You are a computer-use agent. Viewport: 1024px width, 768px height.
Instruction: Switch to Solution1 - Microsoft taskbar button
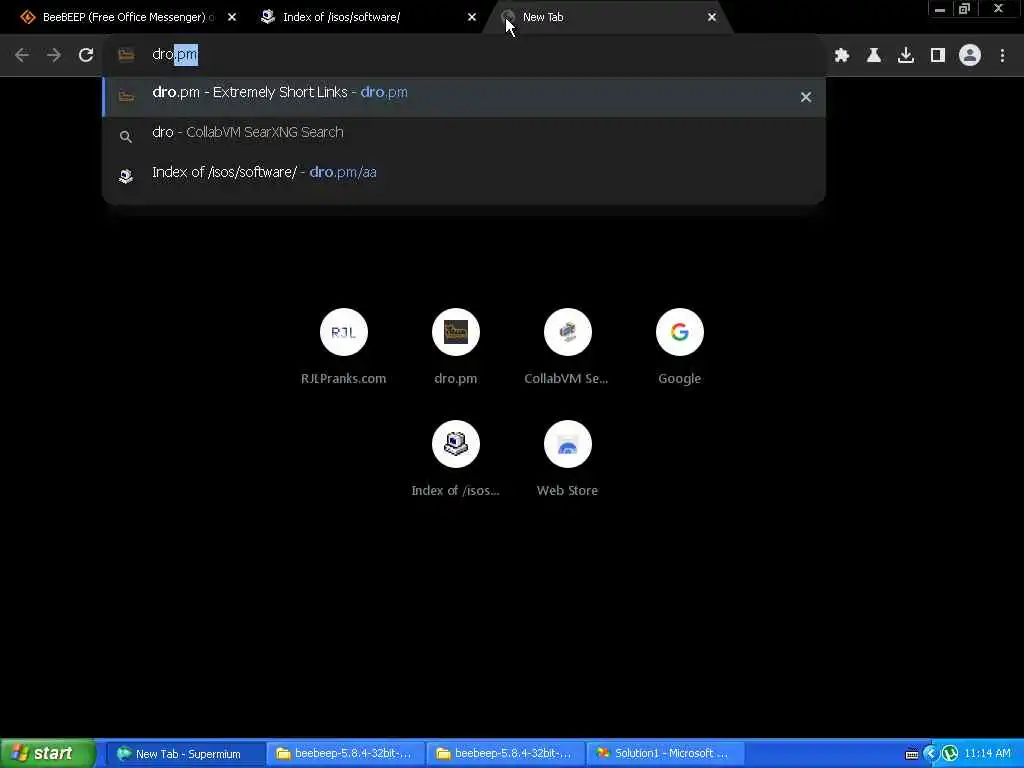(x=666, y=754)
